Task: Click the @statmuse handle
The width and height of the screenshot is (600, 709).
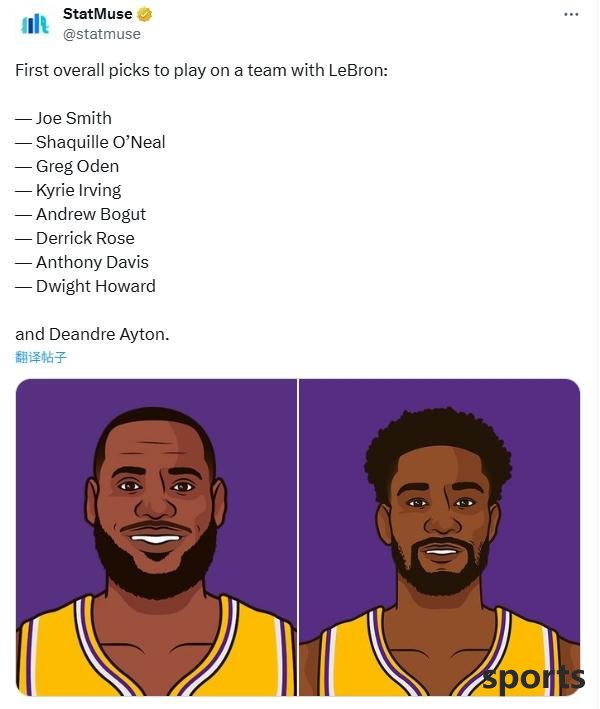Action: click(x=102, y=34)
